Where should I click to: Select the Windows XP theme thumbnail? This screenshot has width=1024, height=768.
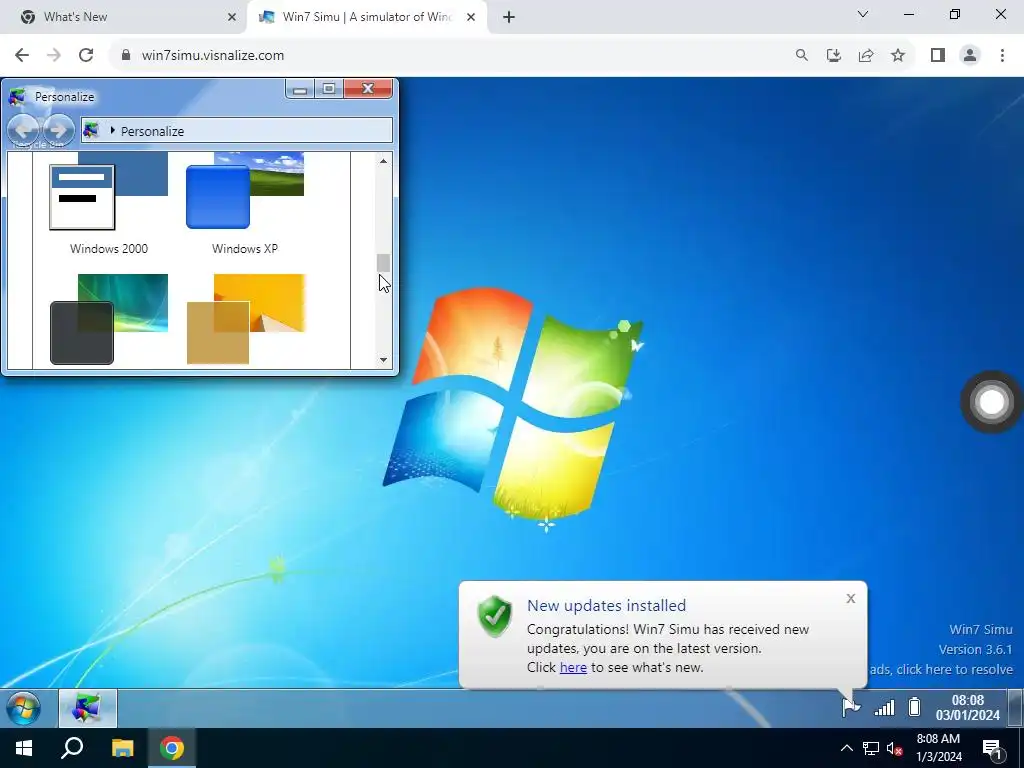point(245,191)
